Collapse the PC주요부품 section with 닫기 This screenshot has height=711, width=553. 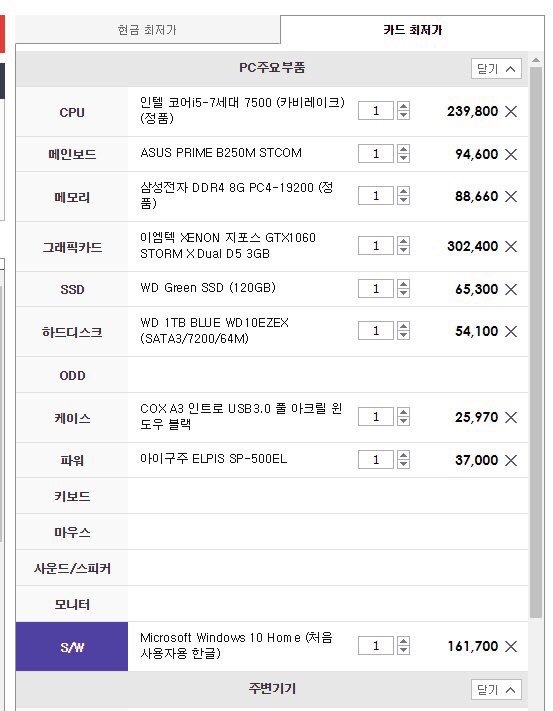tap(496, 69)
